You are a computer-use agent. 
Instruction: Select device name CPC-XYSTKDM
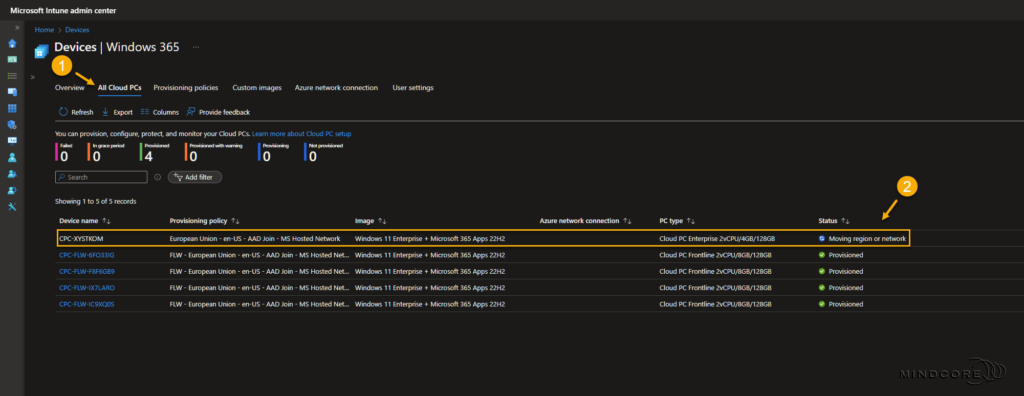[81, 239]
